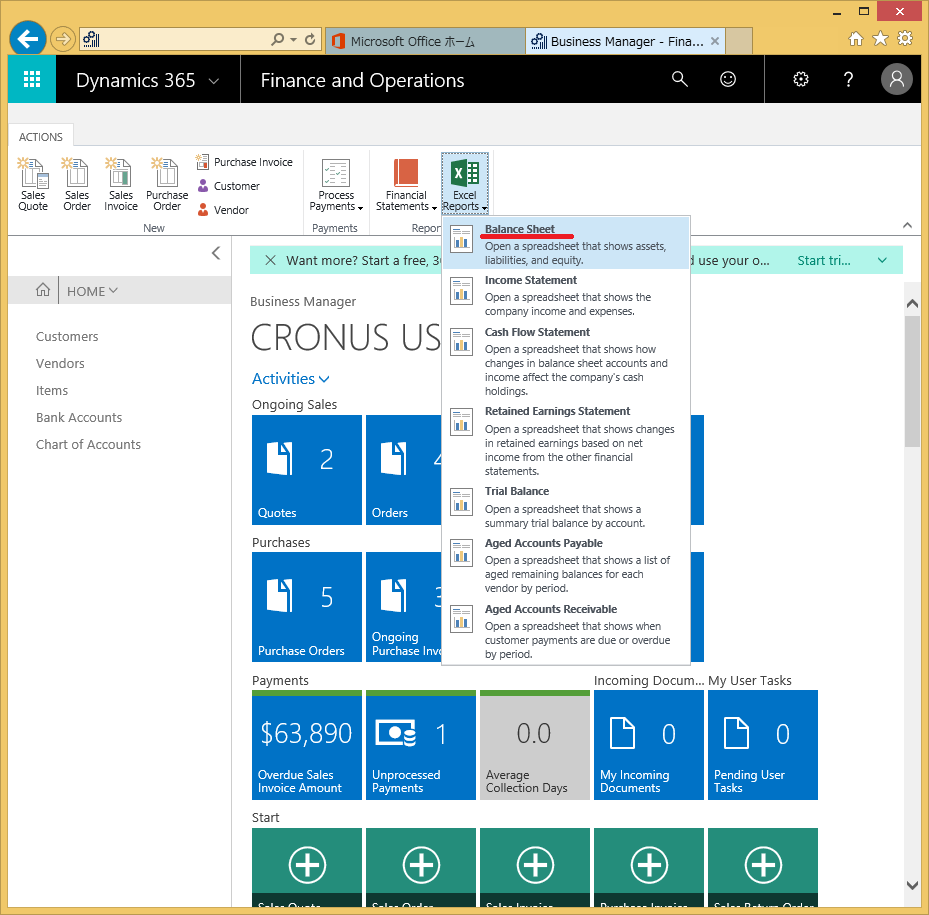
Task: Open Vendors in the navigation pane
Action: point(60,363)
